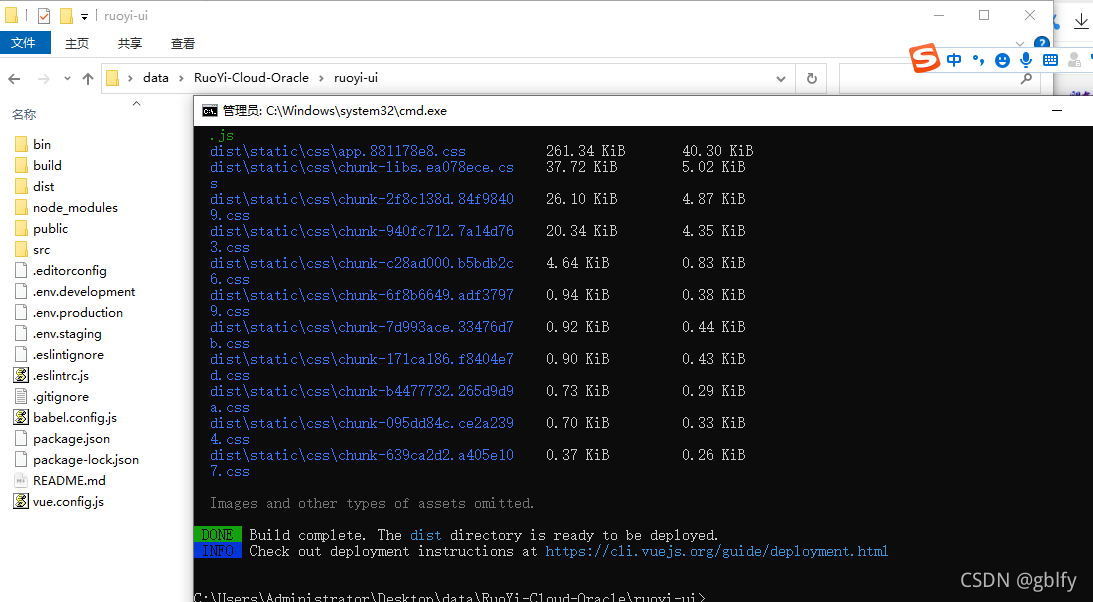The width and height of the screenshot is (1093, 602).
Task: Select the dist folder icon
Action: (21, 186)
